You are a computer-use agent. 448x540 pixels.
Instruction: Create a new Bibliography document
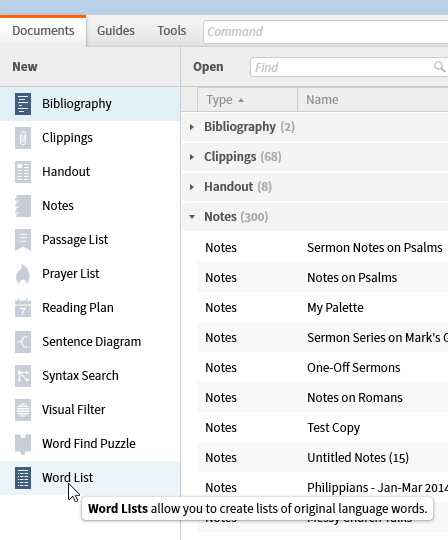[90, 104]
